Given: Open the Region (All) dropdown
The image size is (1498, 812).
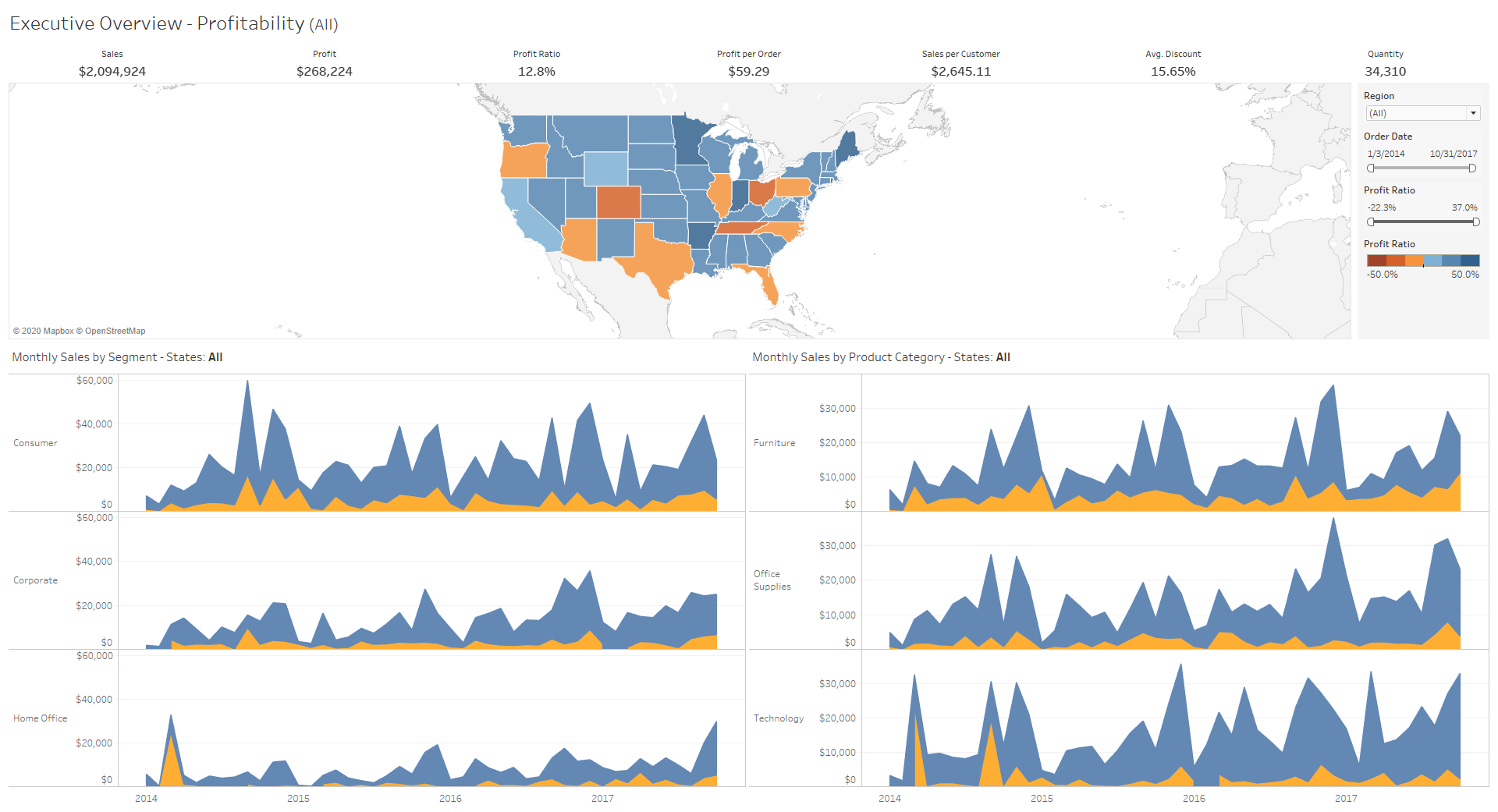Looking at the screenshot, I should pos(1422,113).
